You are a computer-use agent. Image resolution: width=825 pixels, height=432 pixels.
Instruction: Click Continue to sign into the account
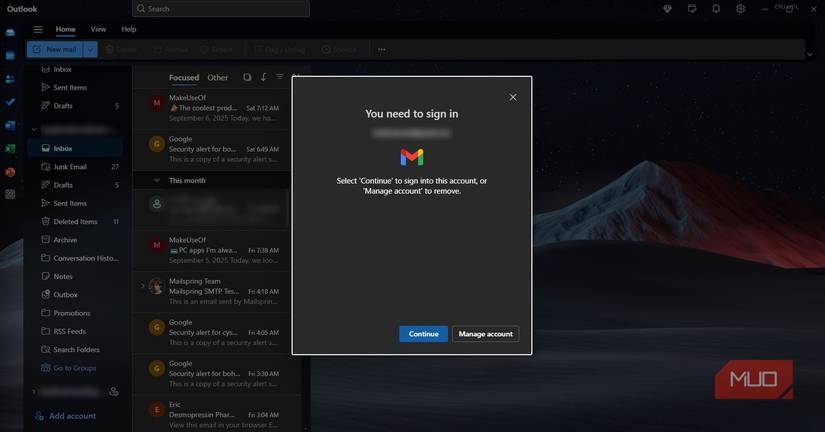[x=424, y=334]
